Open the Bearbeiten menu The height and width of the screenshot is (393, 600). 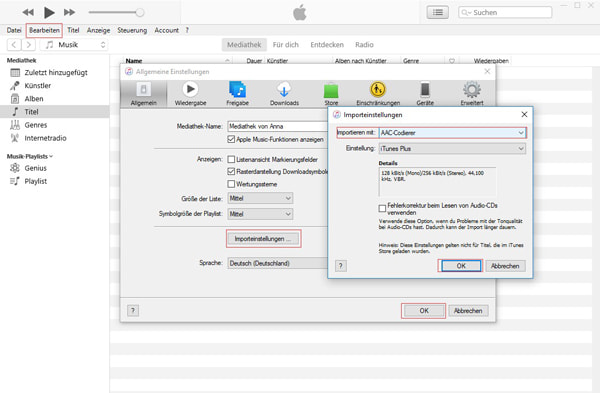44,30
